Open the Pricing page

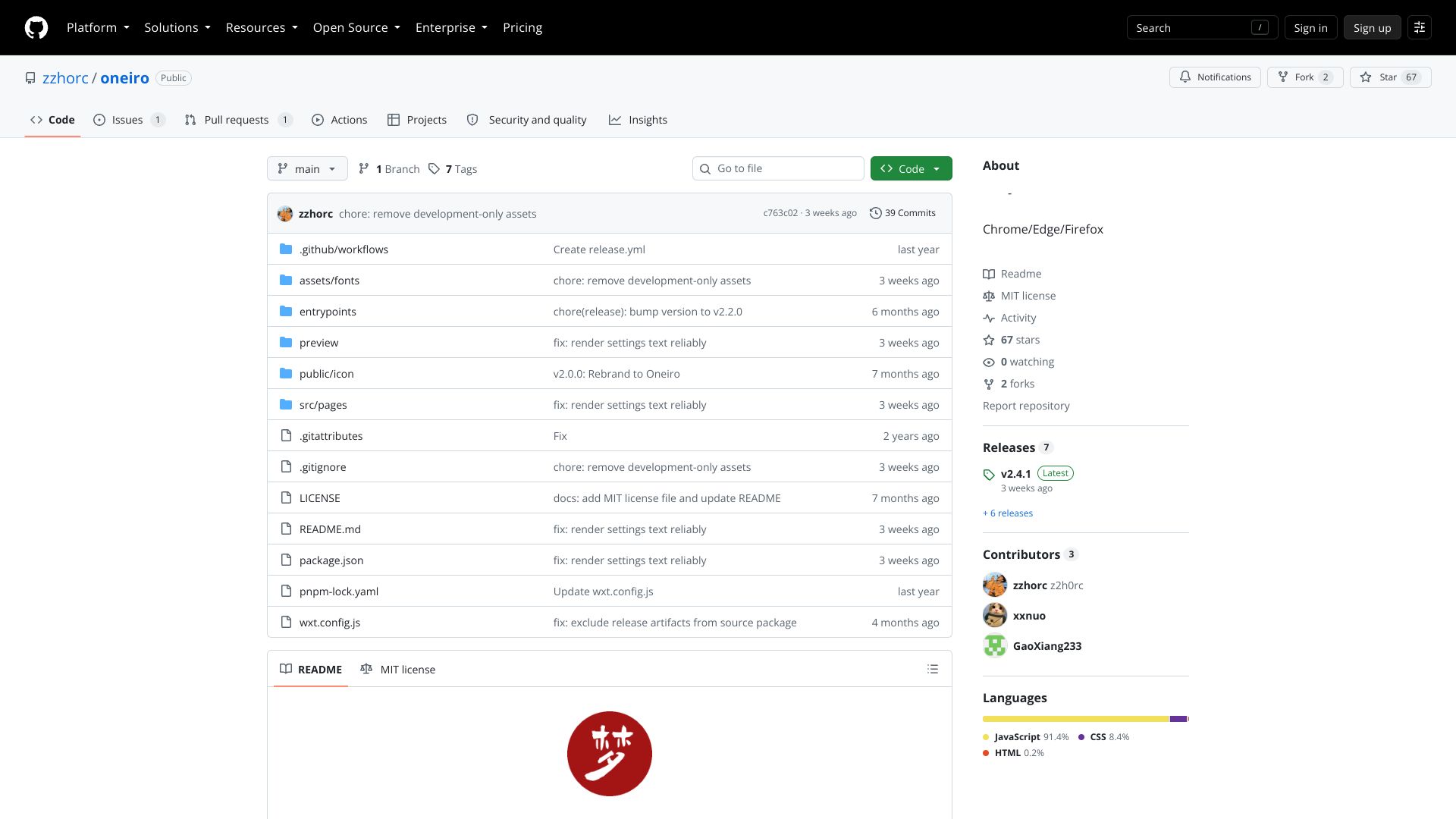(x=522, y=27)
